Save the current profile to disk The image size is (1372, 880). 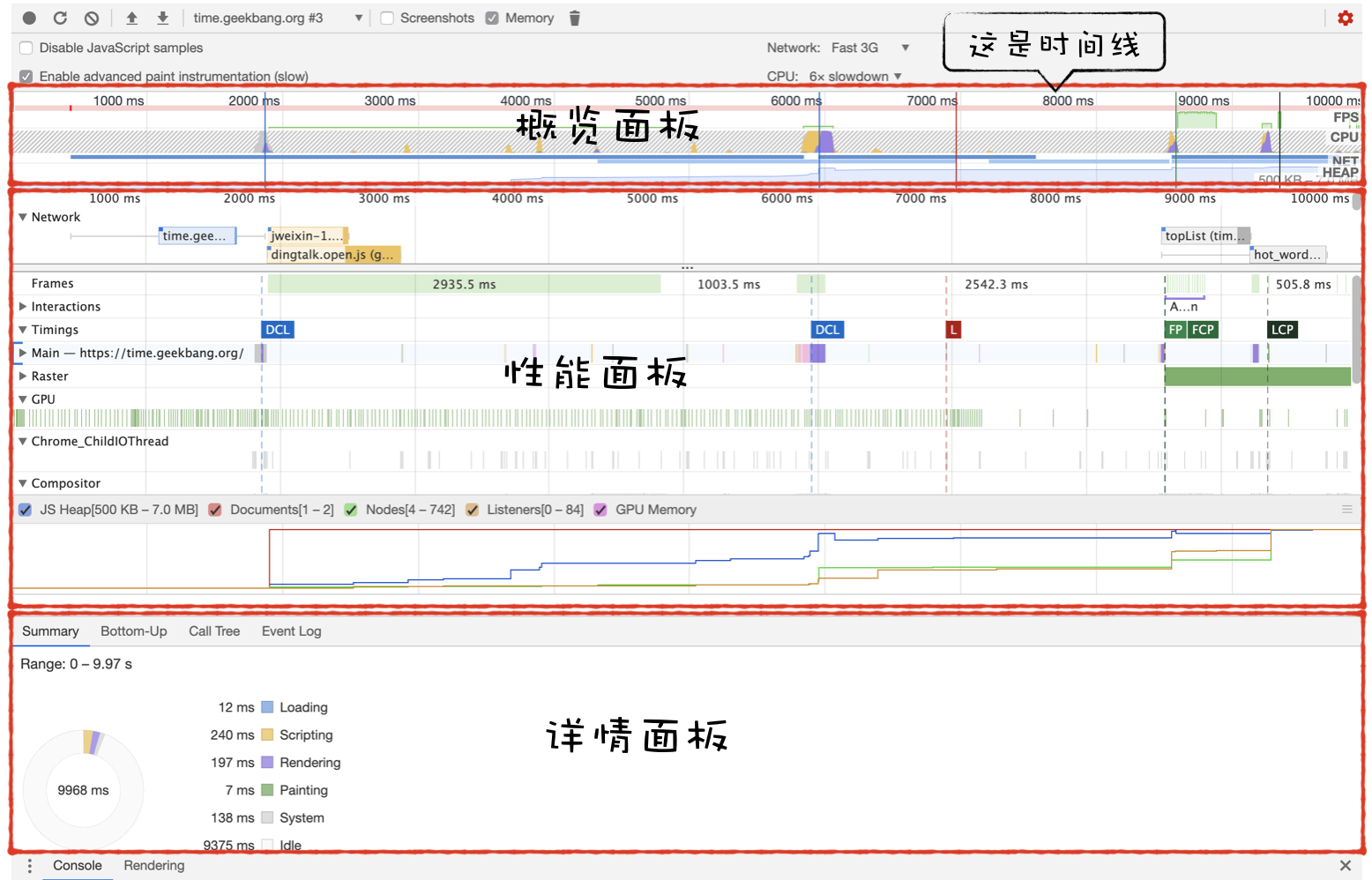click(162, 18)
